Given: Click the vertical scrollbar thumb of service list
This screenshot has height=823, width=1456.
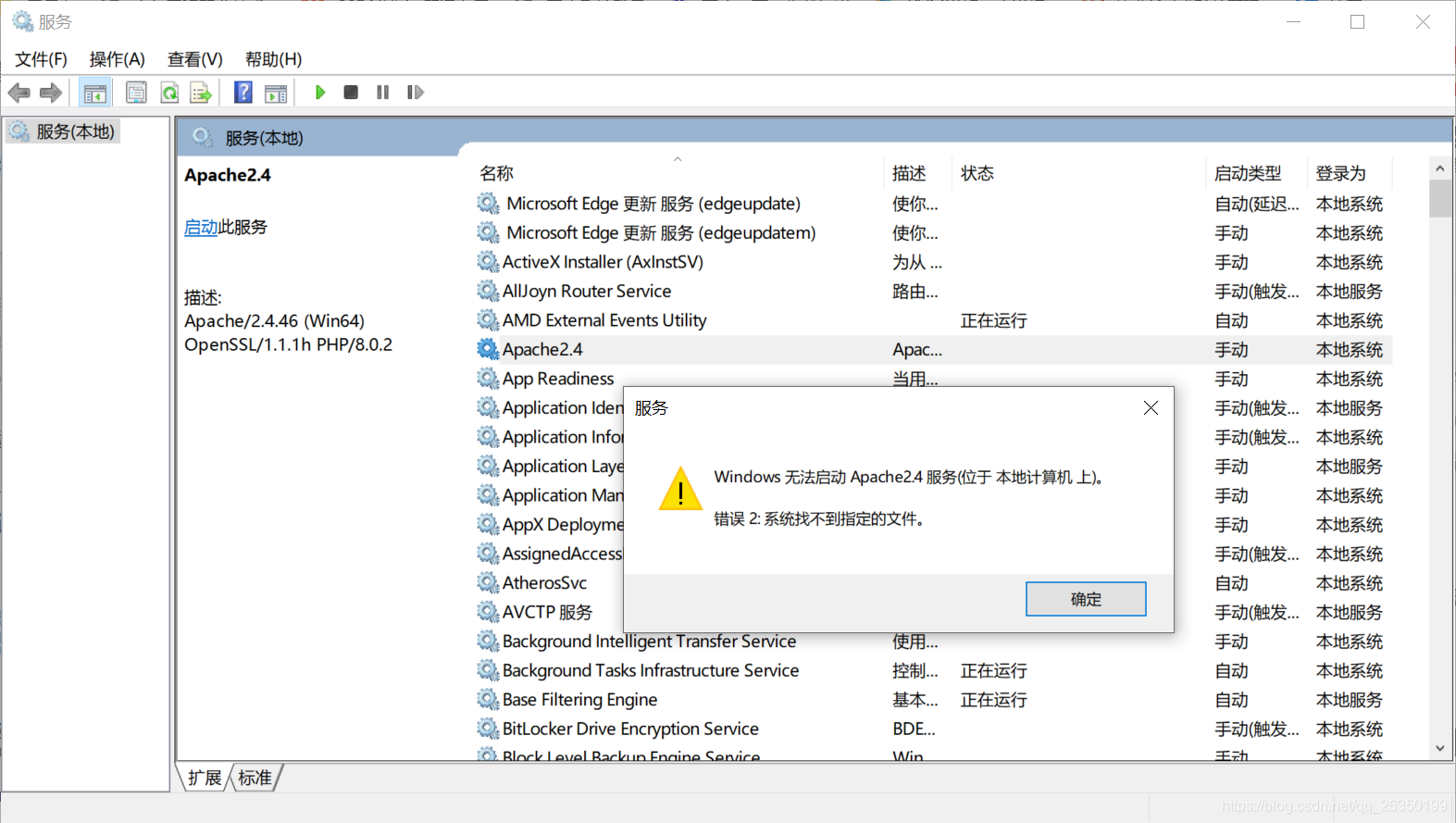Looking at the screenshot, I should pos(1439,198).
